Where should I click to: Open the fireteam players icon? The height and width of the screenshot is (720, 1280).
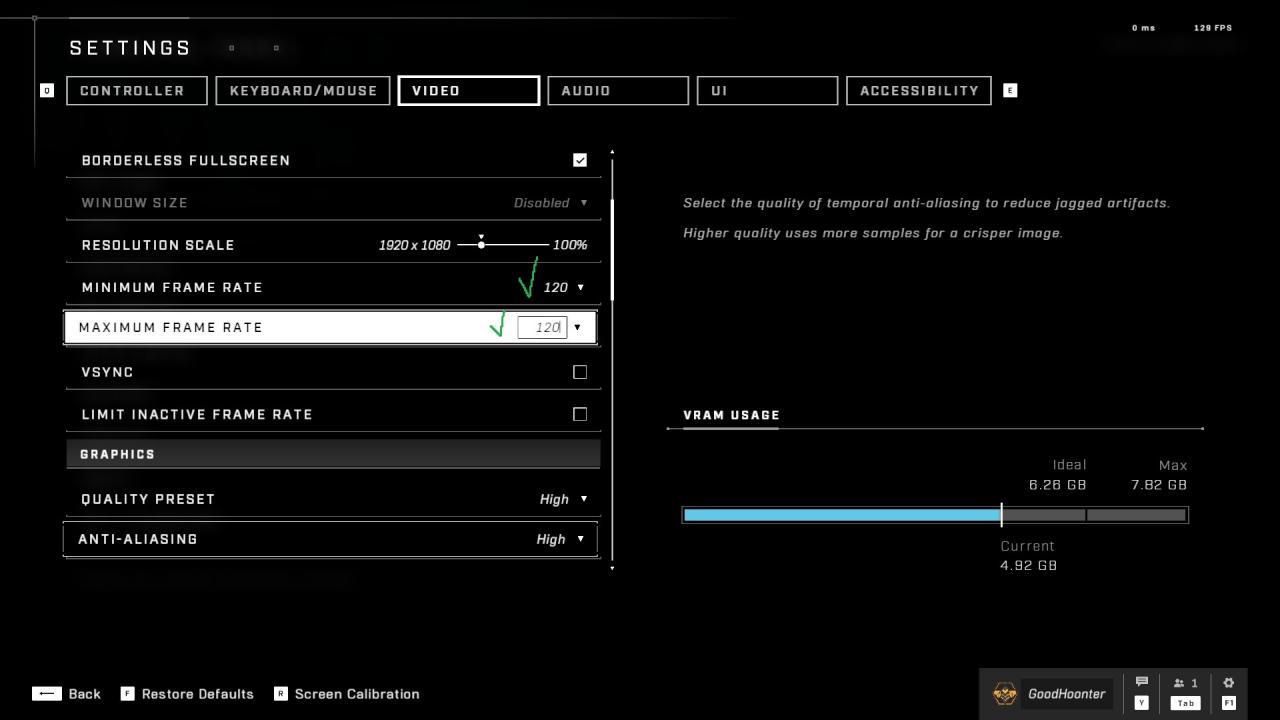click(1185, 683)
